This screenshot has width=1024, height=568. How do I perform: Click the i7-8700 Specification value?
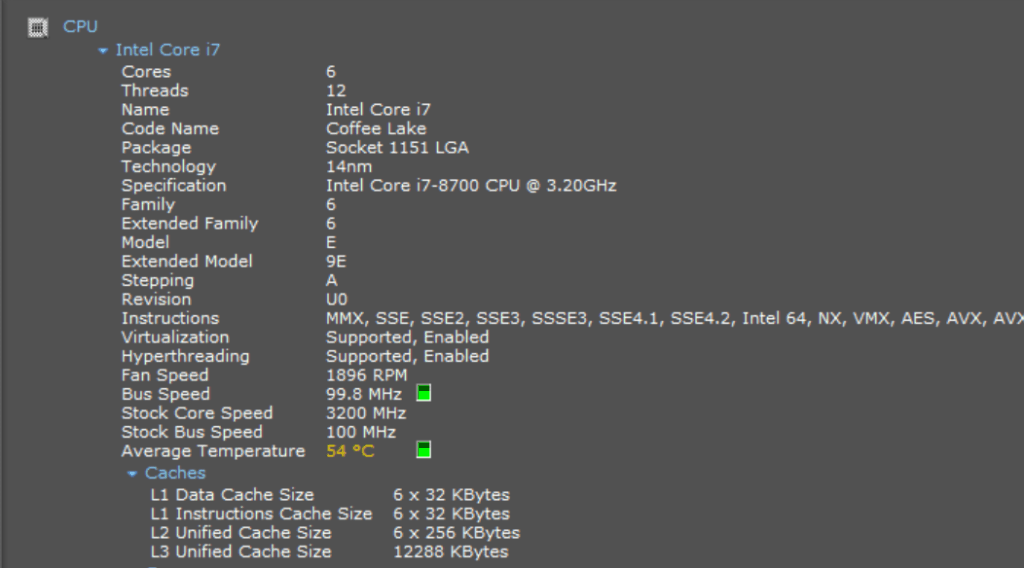pos(471,186)
